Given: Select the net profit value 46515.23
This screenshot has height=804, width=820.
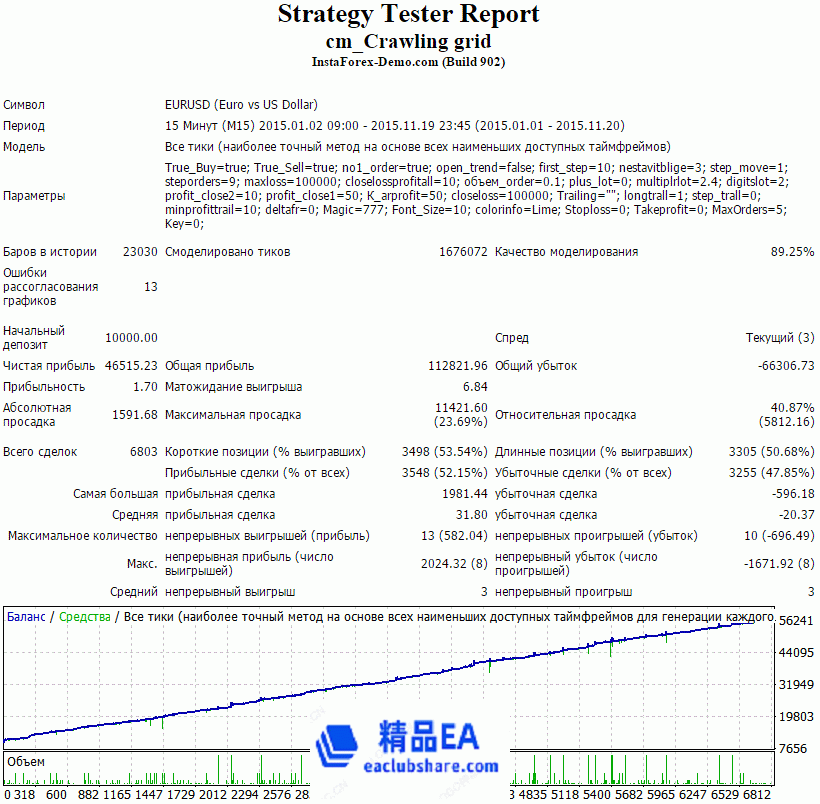Looking at the screenshot, I should pyautogui.click(x=130, y=366).
